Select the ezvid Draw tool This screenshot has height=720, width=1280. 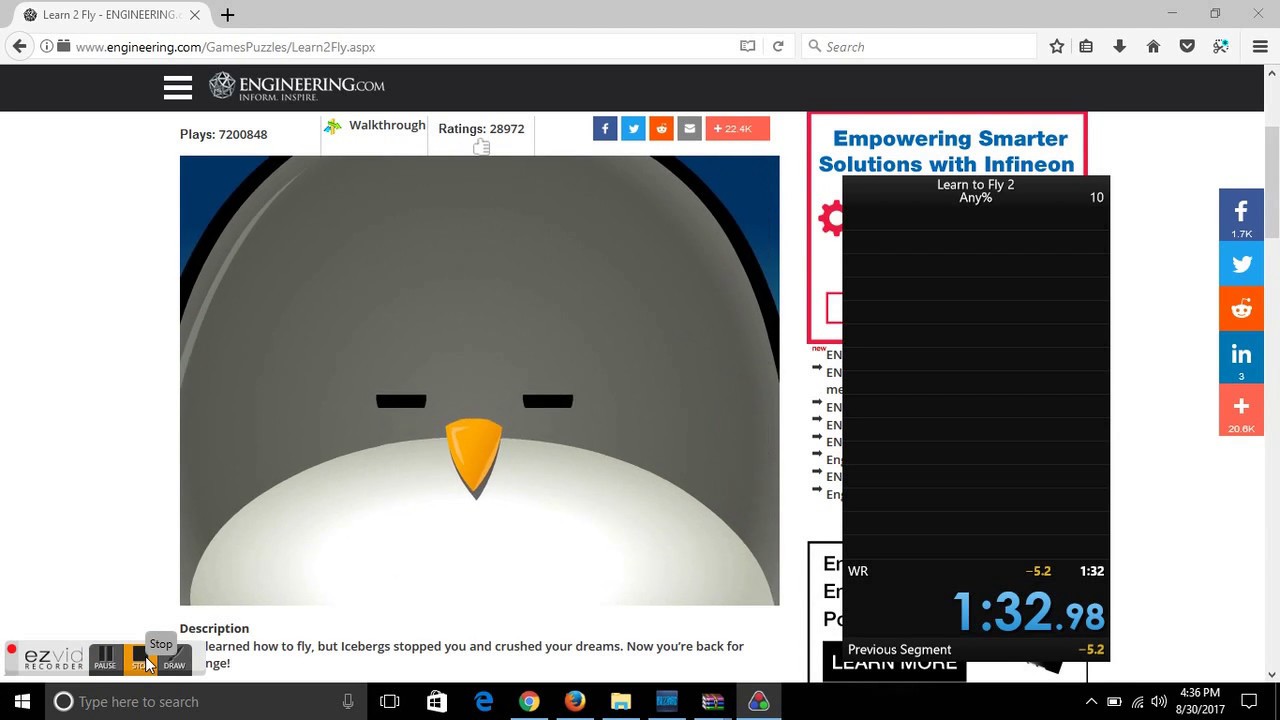click(174, 658)
